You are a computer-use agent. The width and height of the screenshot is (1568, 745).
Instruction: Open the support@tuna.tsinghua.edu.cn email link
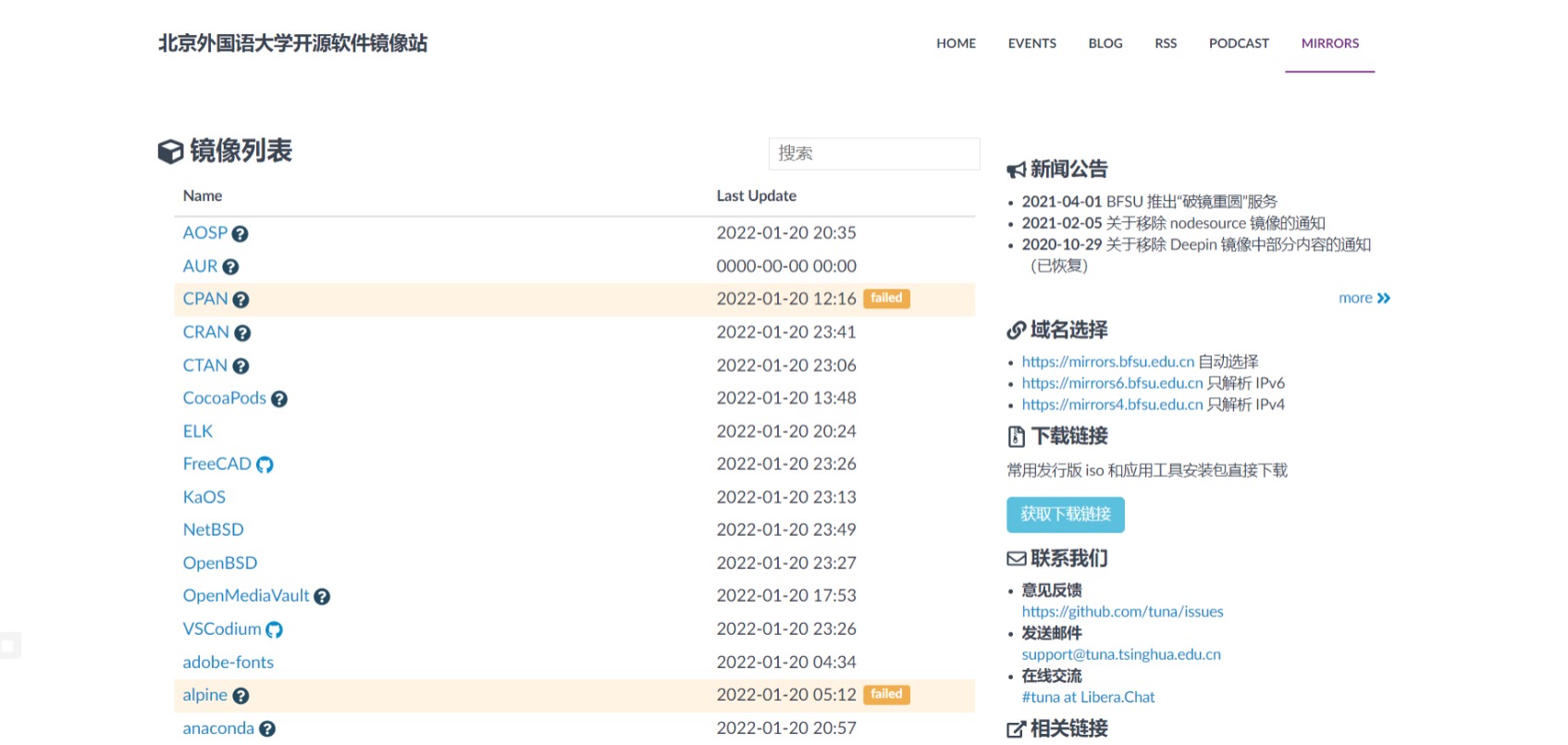1120,654
